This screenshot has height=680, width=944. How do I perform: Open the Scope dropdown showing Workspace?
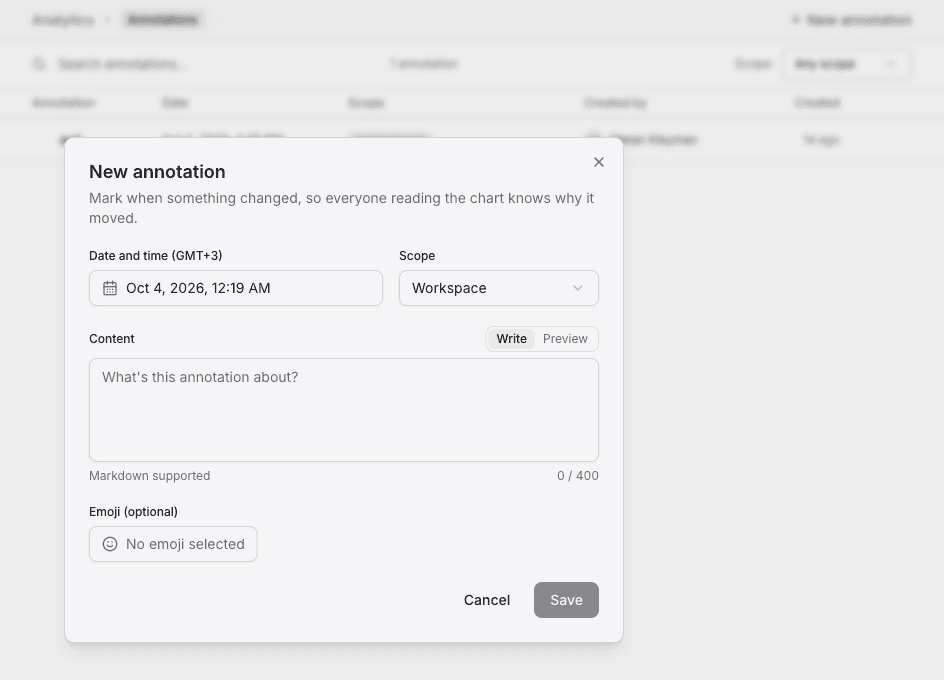(498, 288)
